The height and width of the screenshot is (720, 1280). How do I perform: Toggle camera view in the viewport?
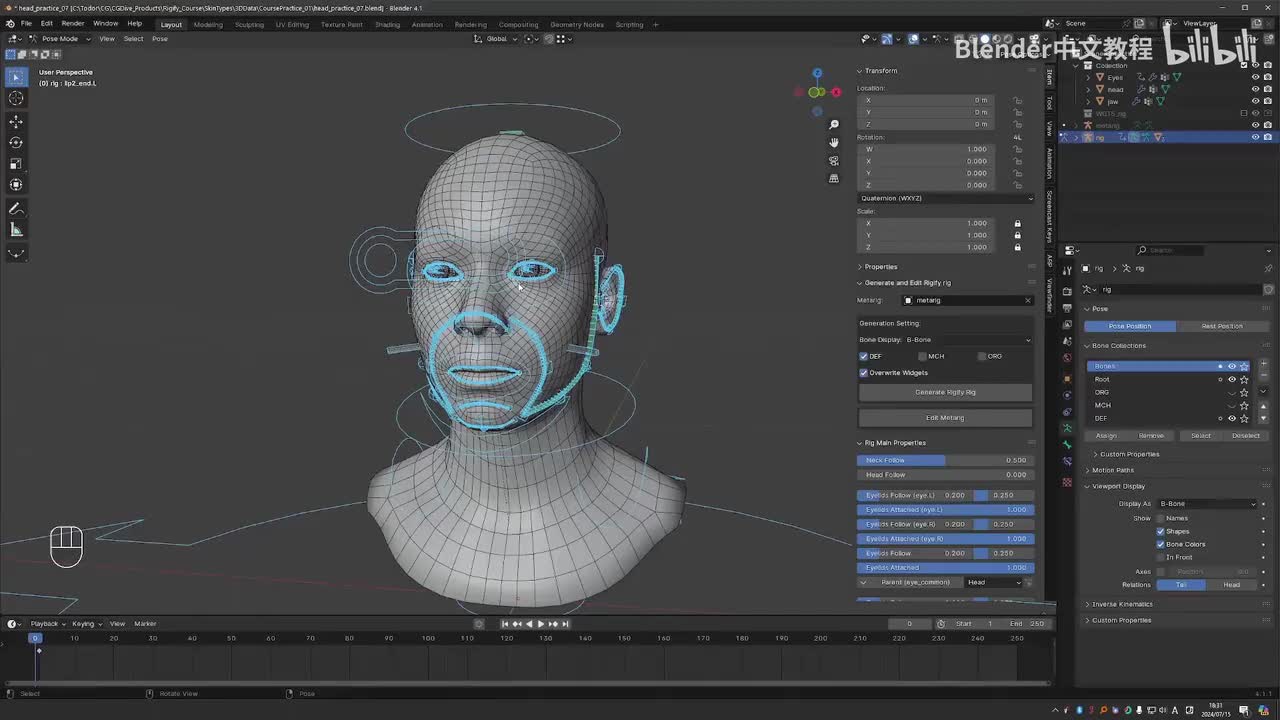834,160
